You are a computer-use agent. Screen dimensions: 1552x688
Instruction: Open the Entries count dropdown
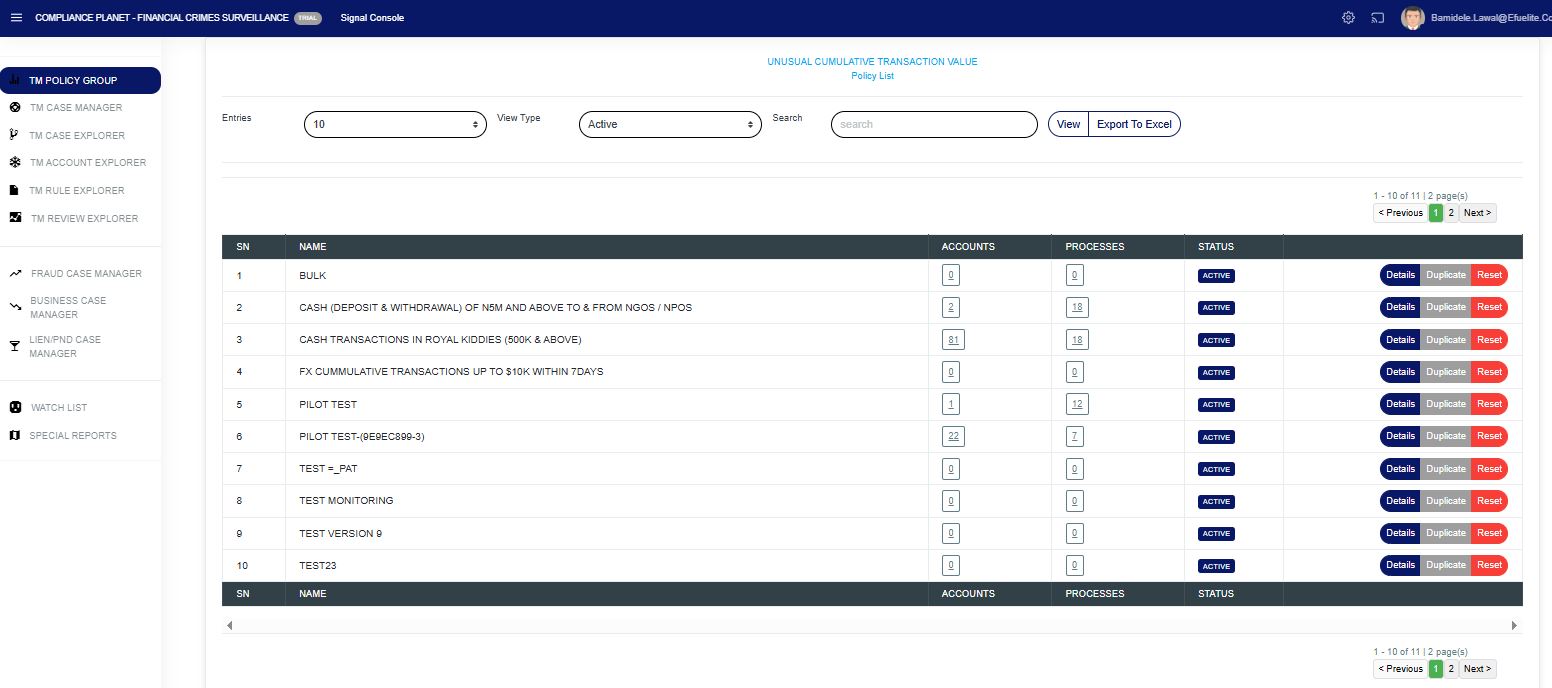point(395,124)
